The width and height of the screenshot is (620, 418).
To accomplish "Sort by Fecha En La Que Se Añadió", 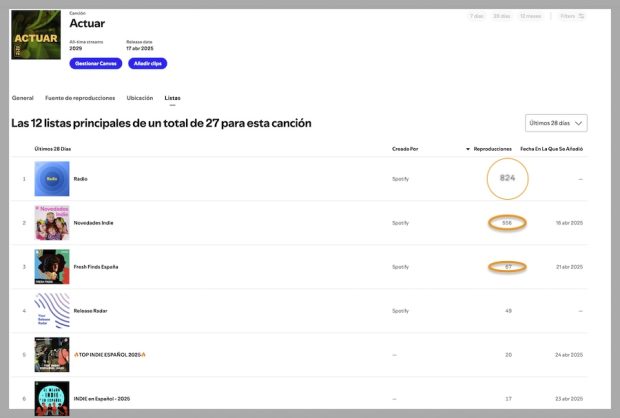I will click(551, 148).
